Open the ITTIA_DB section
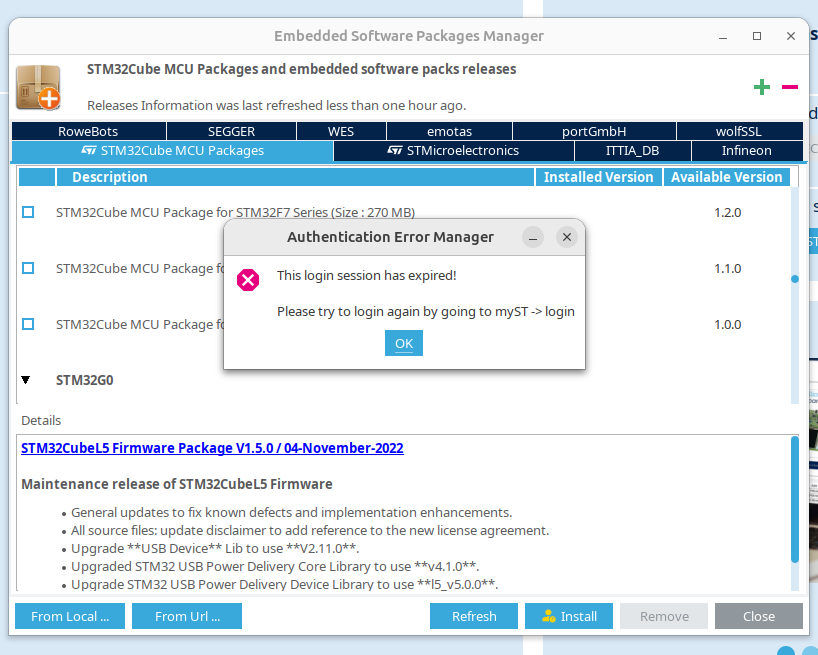 point(632,150)
